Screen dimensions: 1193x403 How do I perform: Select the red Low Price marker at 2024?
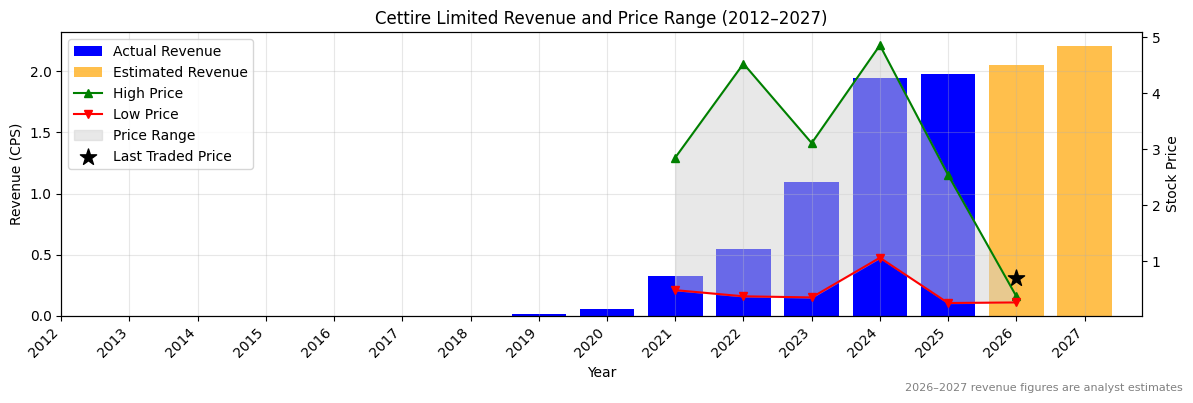tap(880, 258)
